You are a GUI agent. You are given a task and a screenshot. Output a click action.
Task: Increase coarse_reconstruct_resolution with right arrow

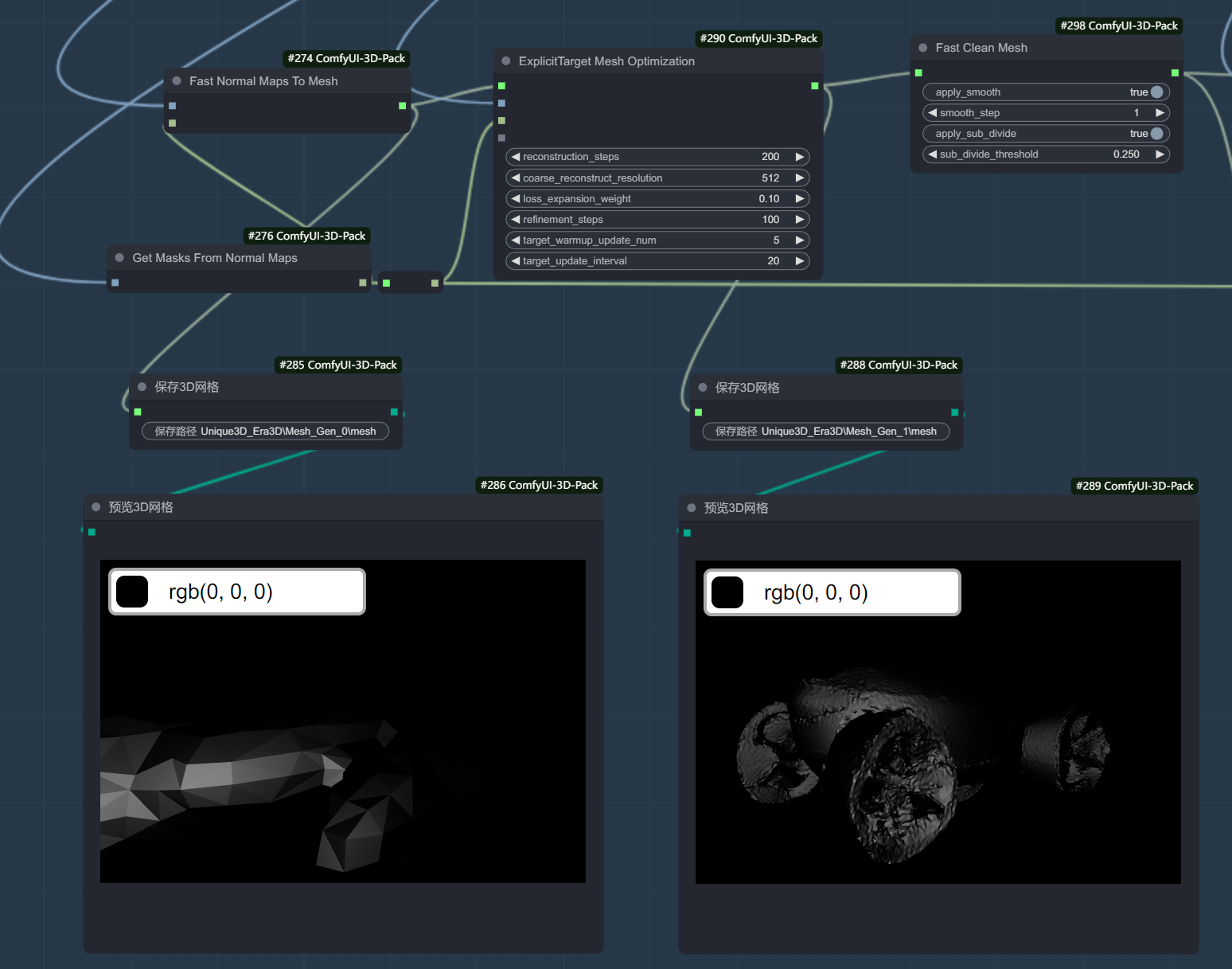point(800,178)
